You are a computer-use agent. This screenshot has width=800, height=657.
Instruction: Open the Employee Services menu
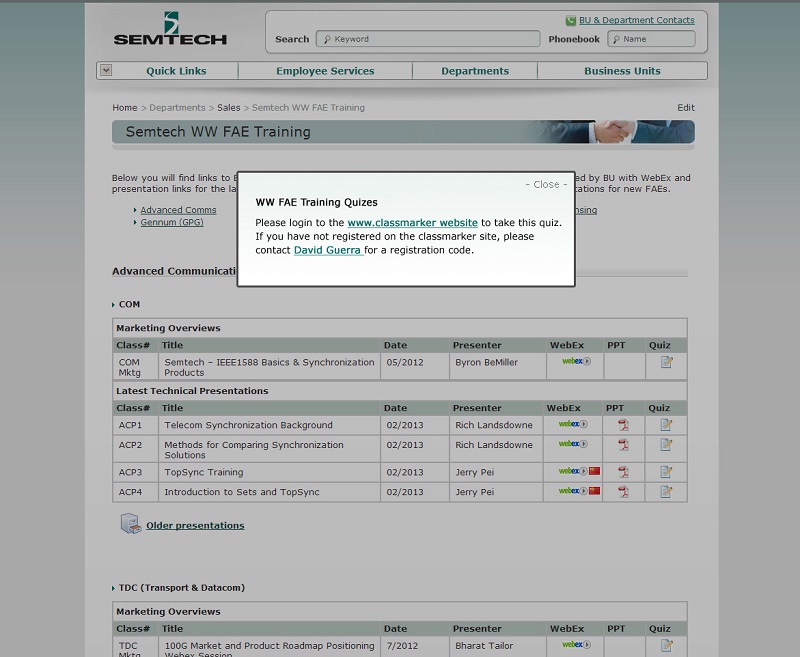pos(325,71)
